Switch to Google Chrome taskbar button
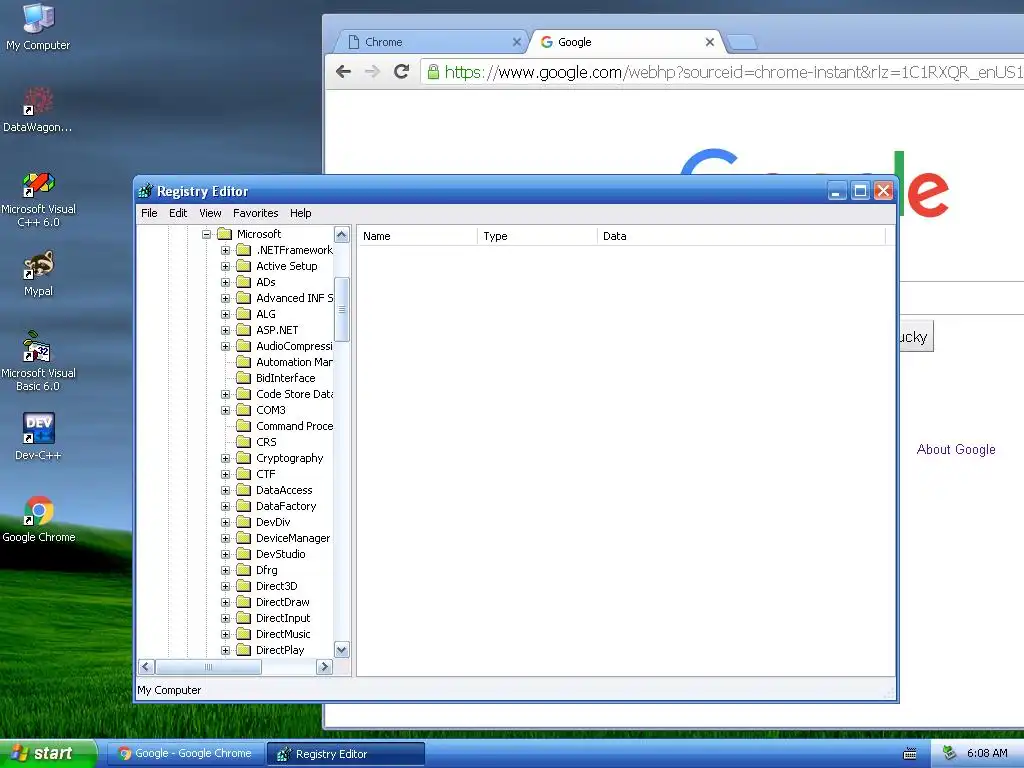This screenshot has height=768, width=1024. (x=185, y=754)
